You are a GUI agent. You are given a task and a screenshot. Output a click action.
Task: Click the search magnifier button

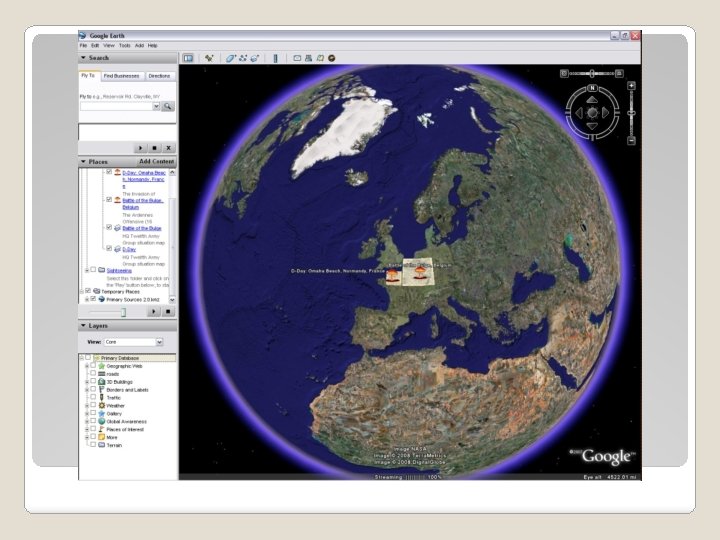pos(168,106)
